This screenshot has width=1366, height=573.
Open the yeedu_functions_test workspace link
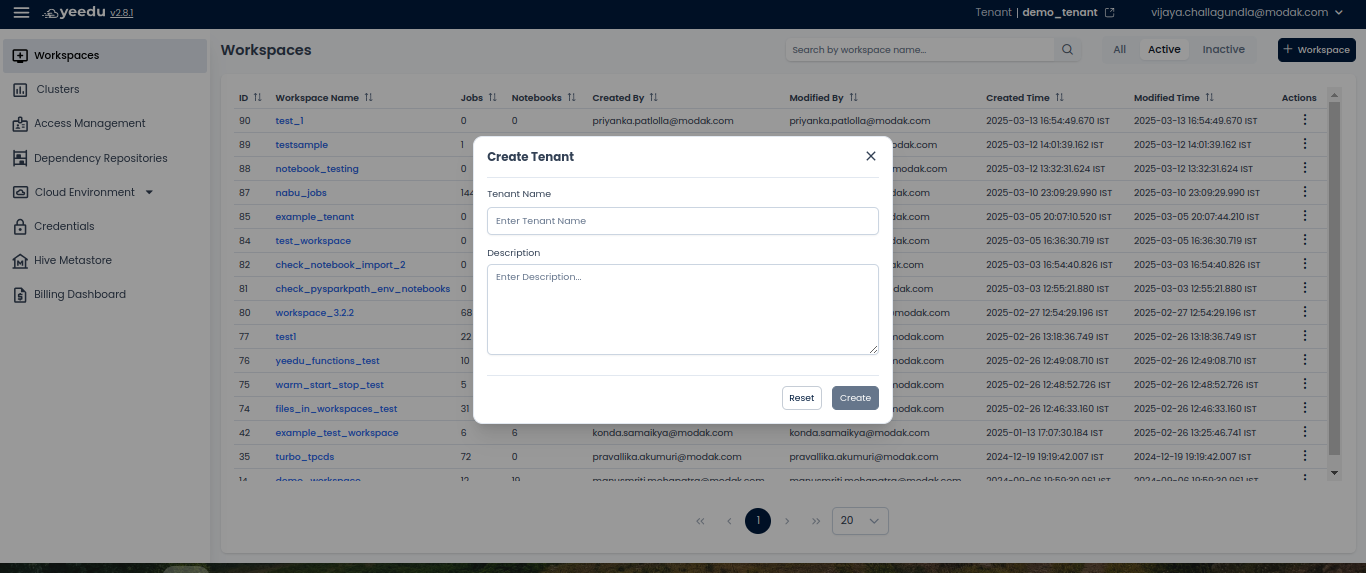click(x=328, y=361)
